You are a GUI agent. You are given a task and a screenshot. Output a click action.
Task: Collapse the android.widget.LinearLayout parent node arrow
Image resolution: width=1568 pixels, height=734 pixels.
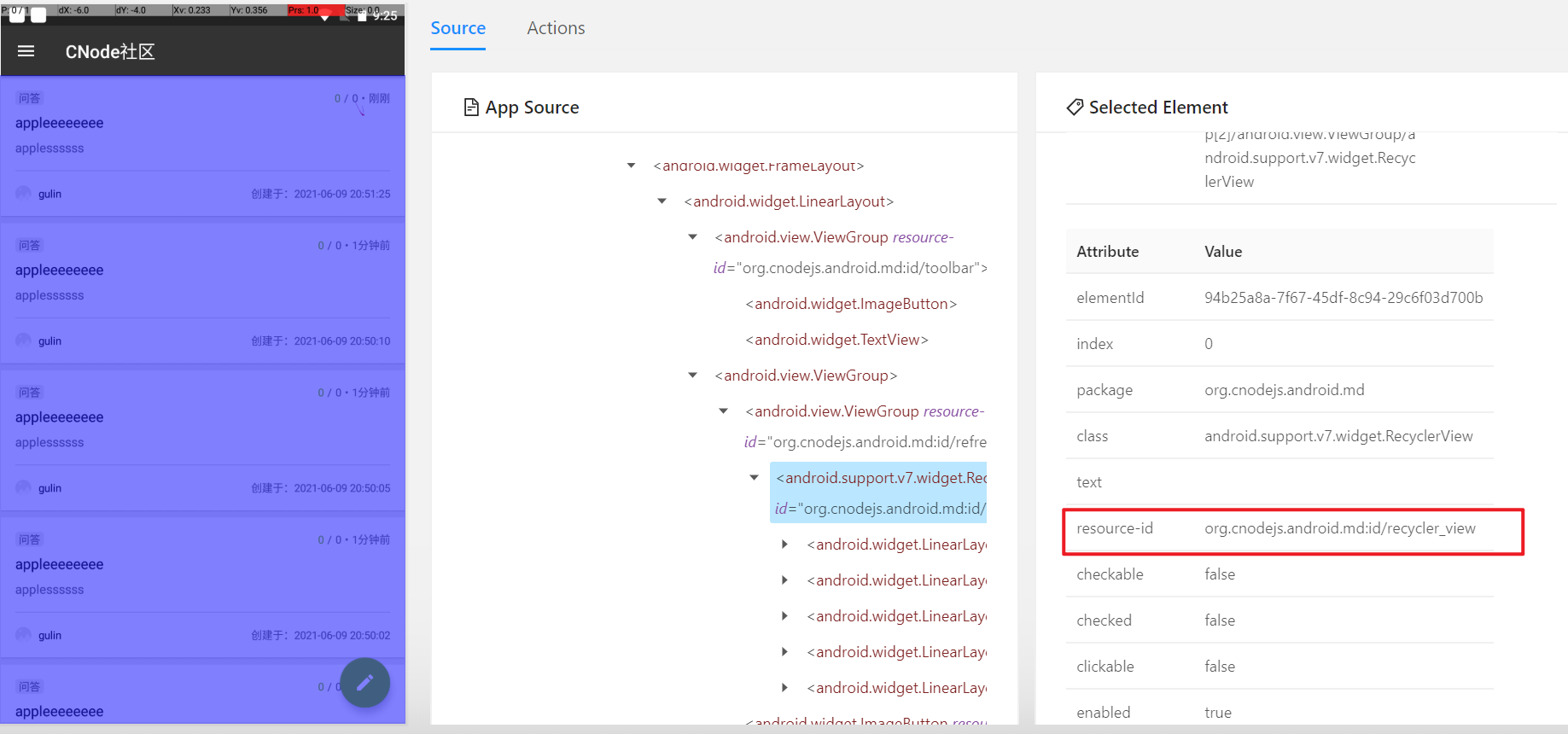(x=662, y=201)
